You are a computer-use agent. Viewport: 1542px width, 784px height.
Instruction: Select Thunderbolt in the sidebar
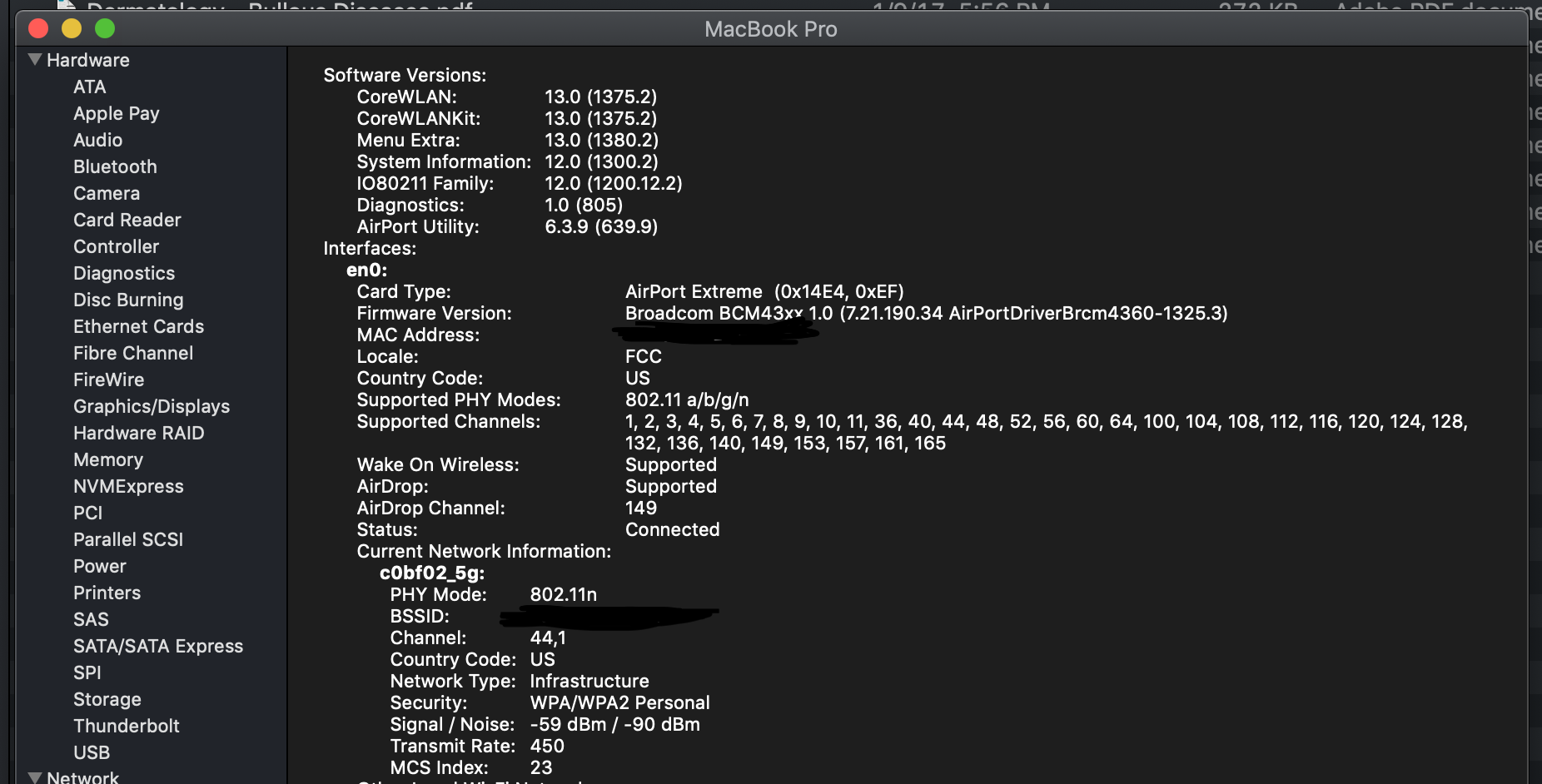tap(127, 726)
